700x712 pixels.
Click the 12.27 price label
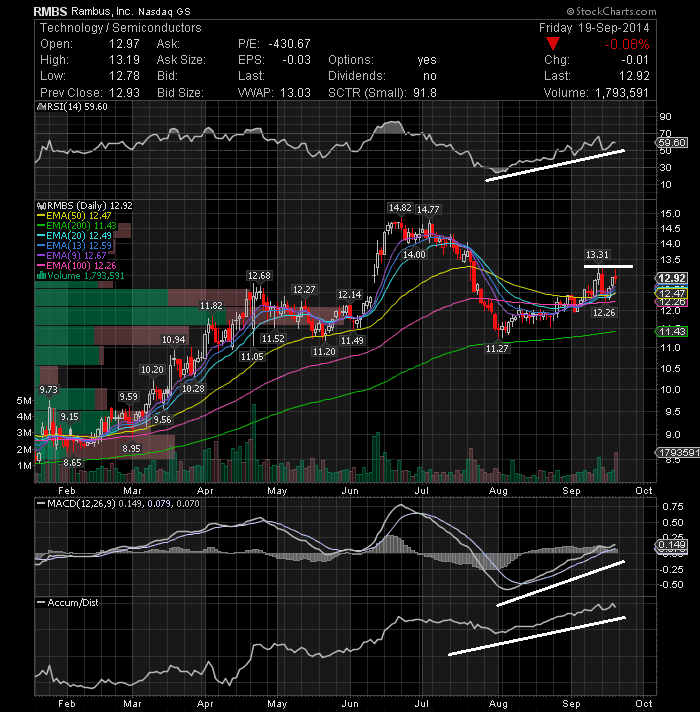click(304, 290)
